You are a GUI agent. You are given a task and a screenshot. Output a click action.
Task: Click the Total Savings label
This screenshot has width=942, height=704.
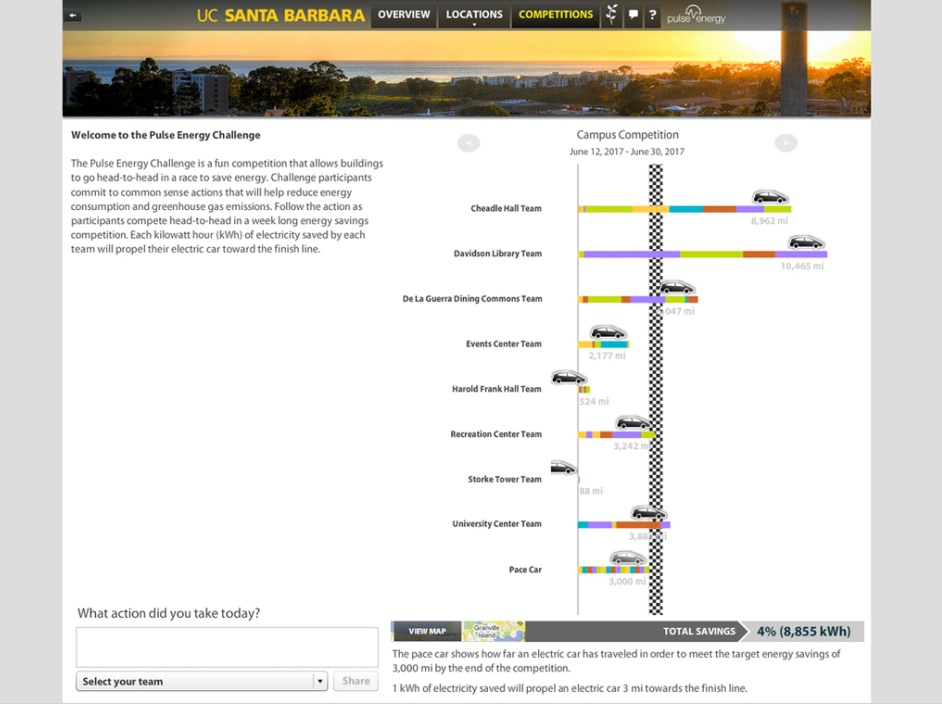pyautogui.click(x=699, y=631)
